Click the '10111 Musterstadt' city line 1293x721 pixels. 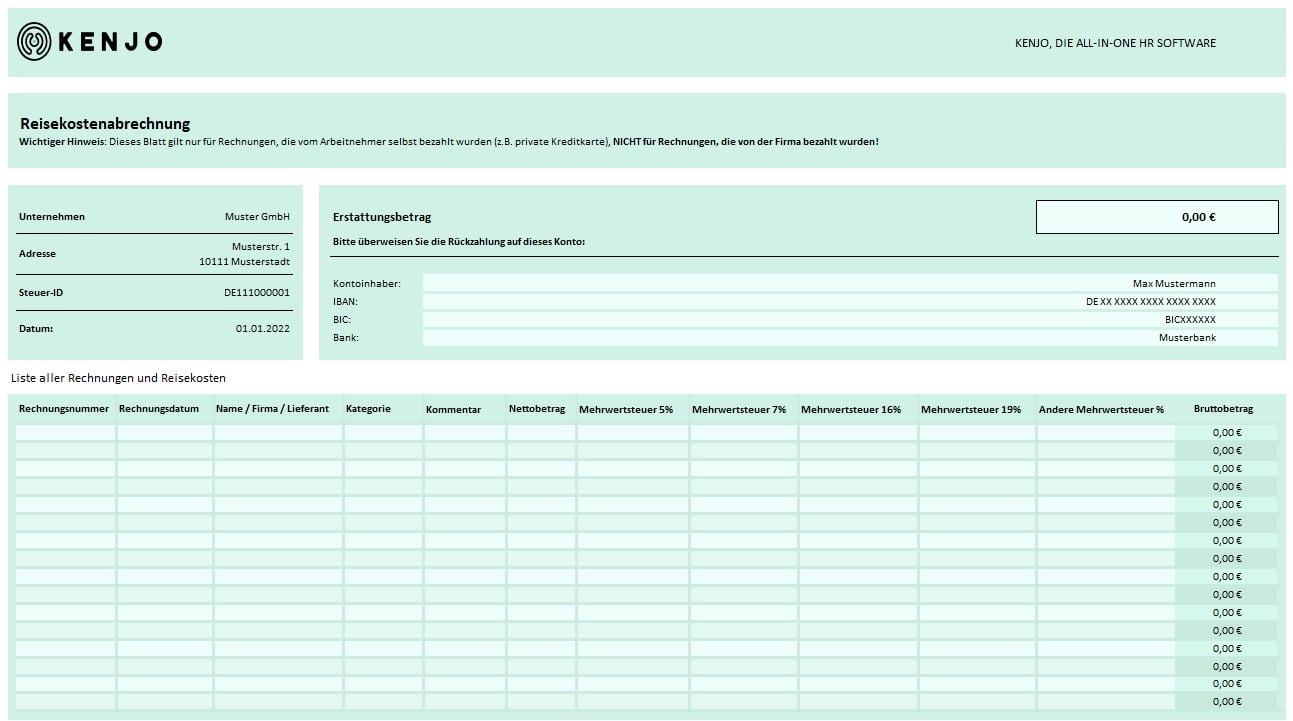point(244,262)
